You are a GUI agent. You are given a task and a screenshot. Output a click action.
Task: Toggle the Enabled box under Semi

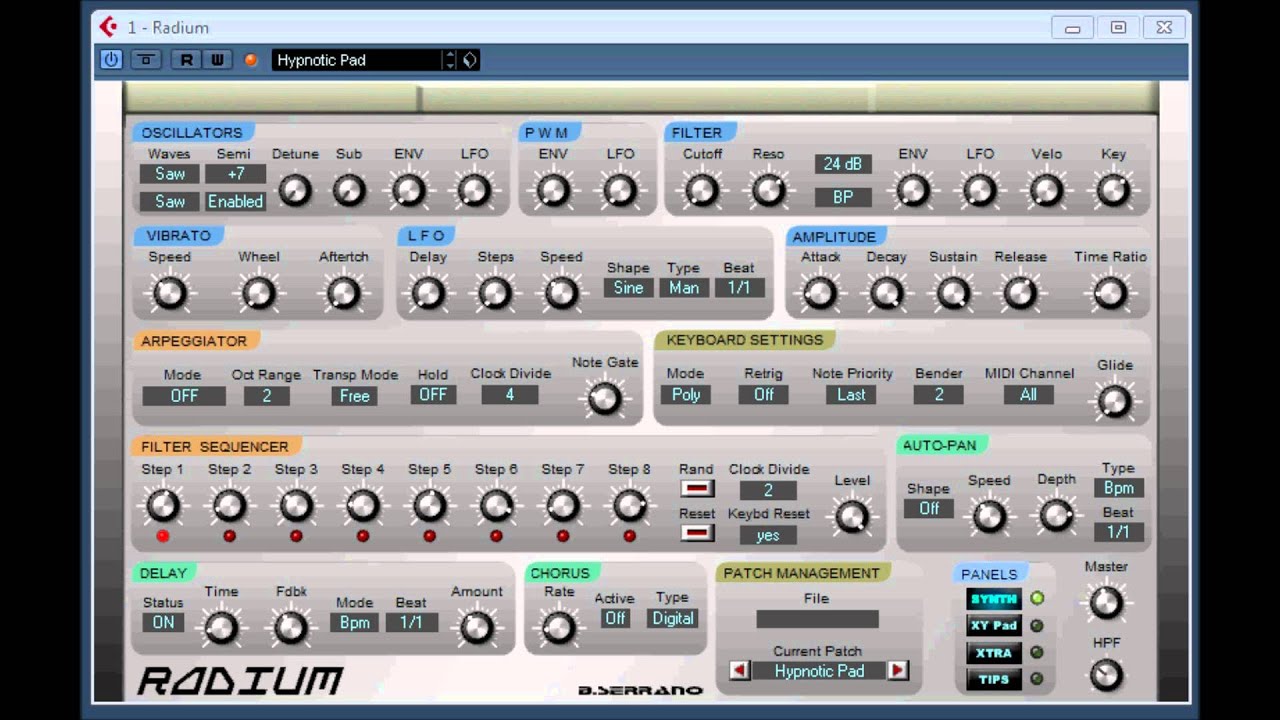click(236, 201)
